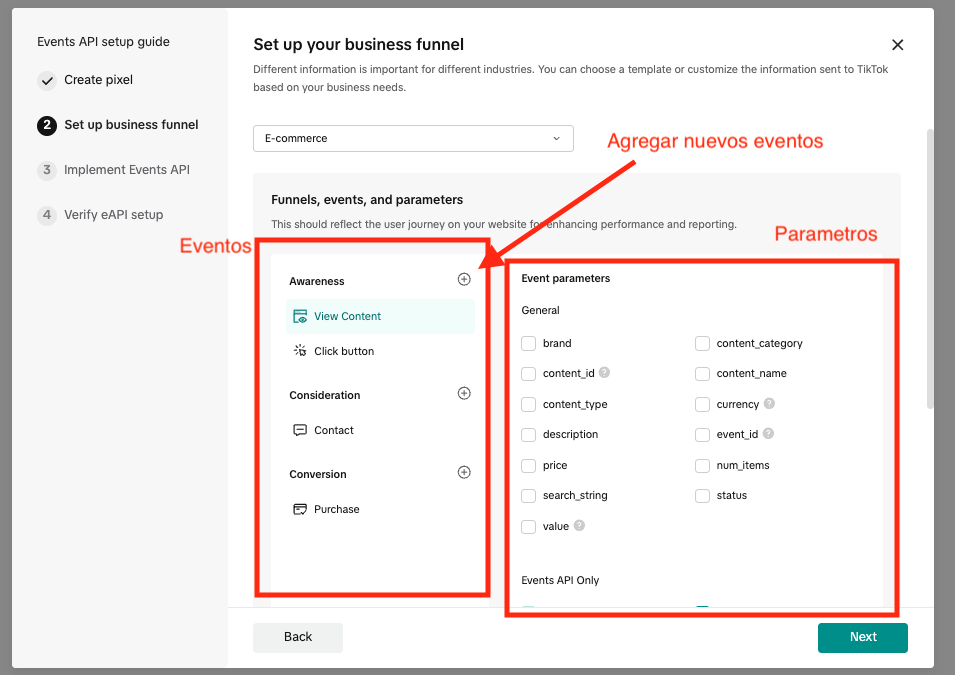
Task: Open the value help tooltip icon
Action: [x=579, y=525]
